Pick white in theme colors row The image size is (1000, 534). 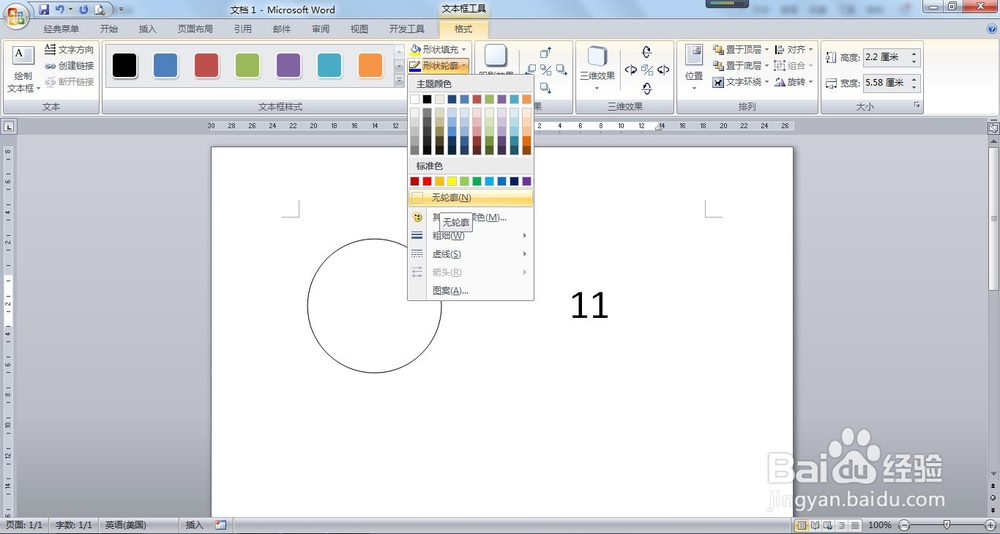[415, 99]
